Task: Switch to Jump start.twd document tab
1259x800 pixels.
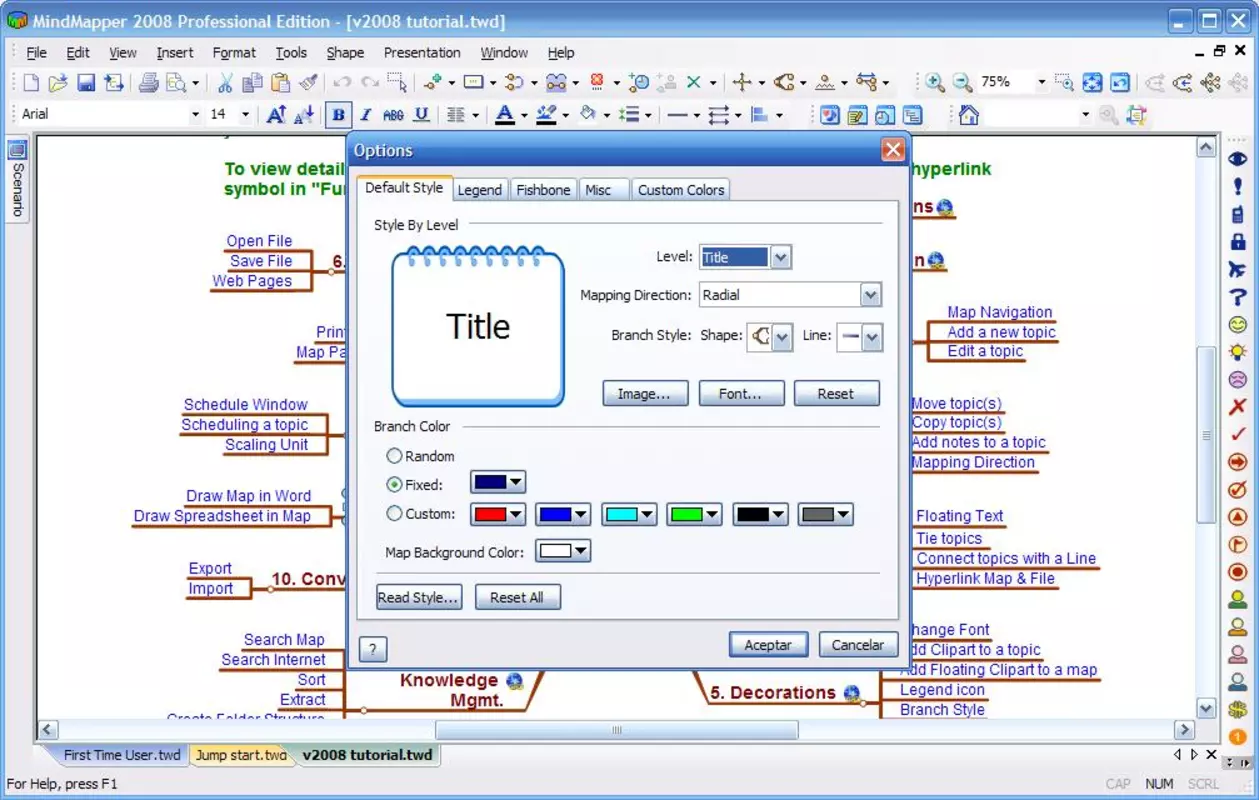Action: [x=240, y=755]
